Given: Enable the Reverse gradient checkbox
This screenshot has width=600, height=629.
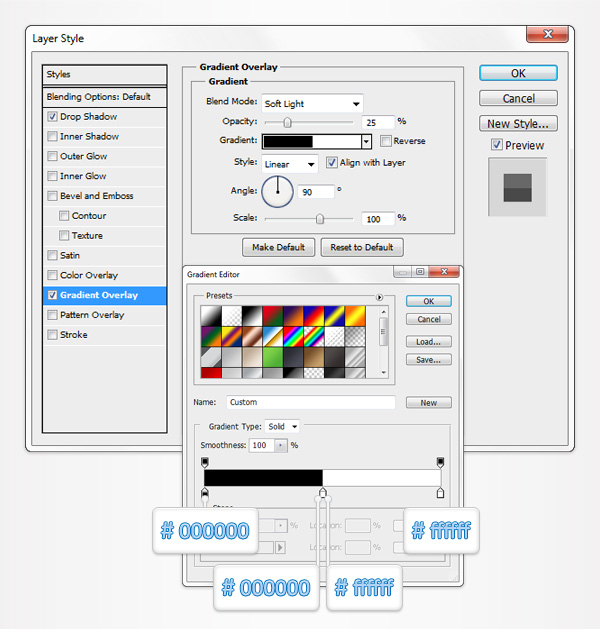Looking at the screenshot, I should coord(386,141).
